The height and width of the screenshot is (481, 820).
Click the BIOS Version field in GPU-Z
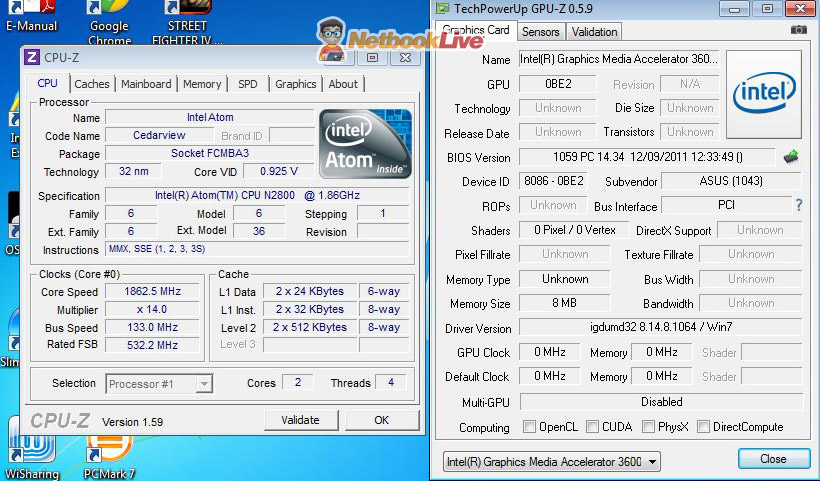[x=647, y=157]
